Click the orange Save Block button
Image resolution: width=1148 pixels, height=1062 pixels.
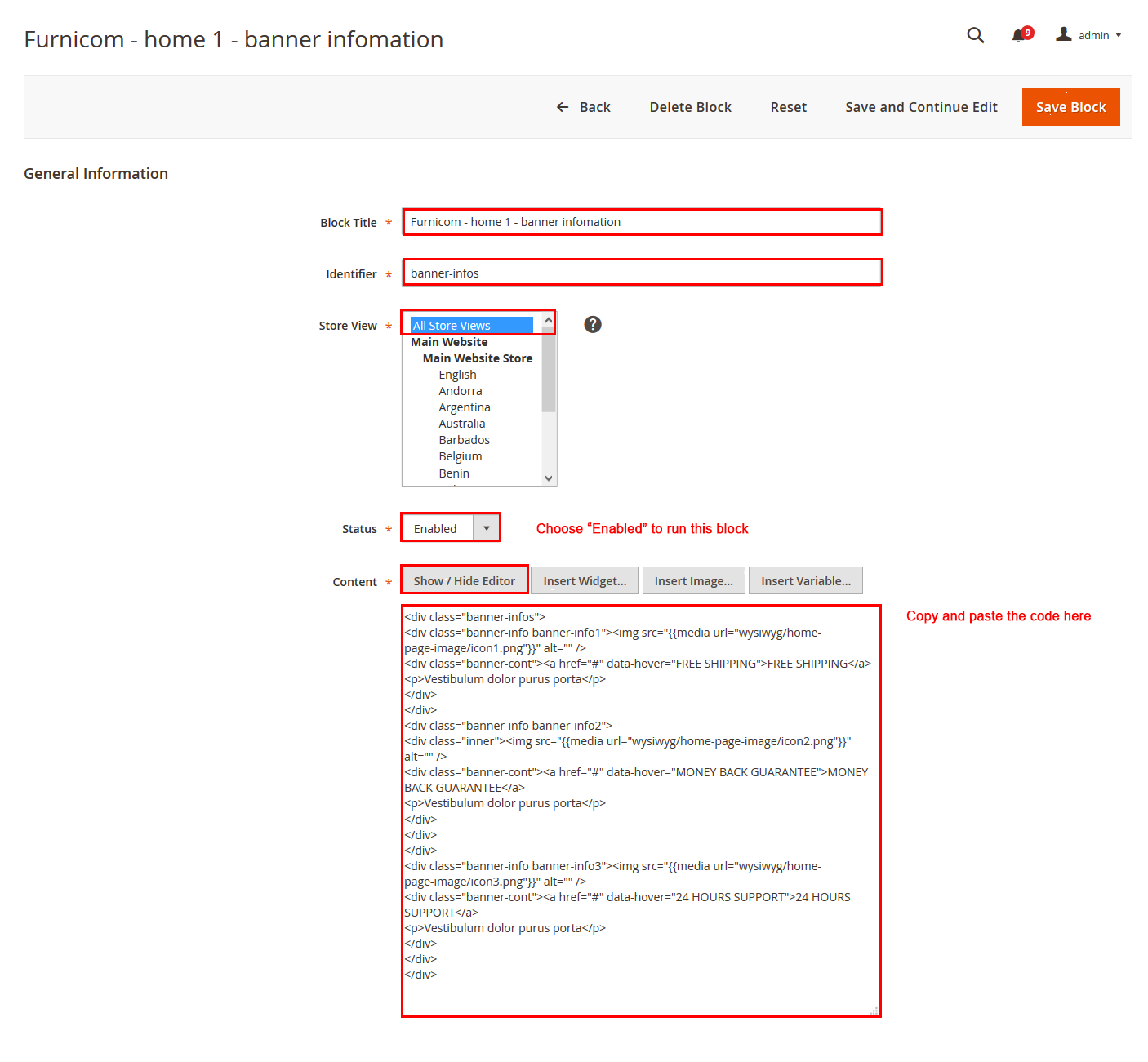pyautogui.click(x=1070, y=107)
